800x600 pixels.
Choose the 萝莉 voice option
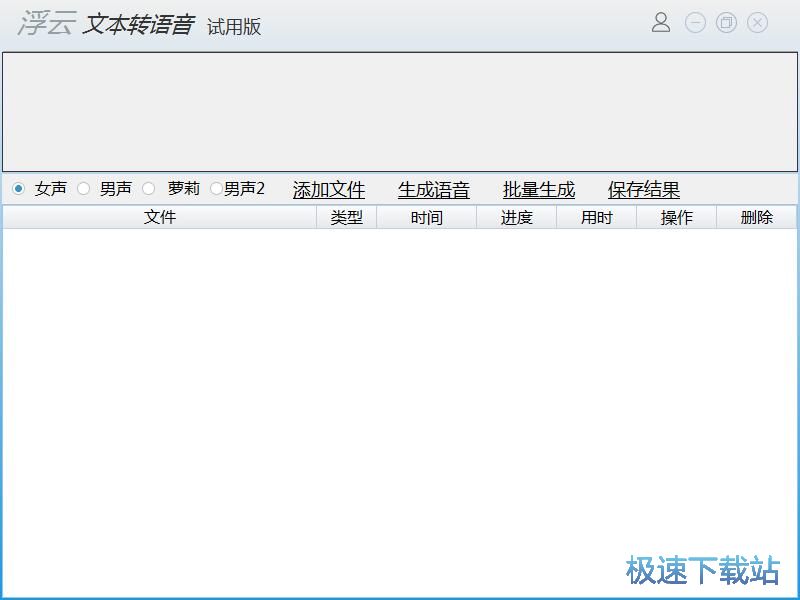[x=148, y=189]
